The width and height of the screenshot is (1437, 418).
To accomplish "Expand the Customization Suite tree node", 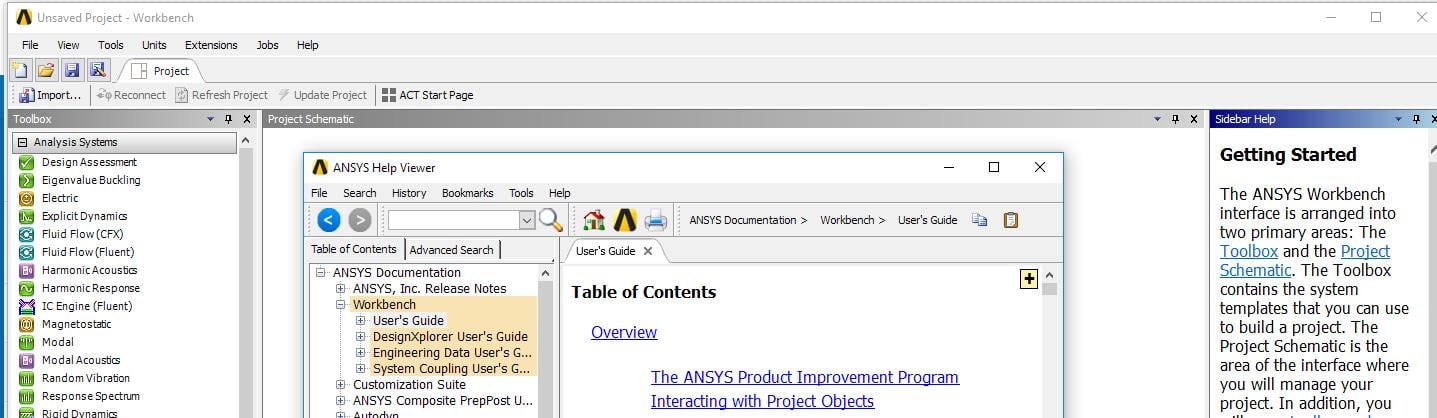I will click(341, 385).
